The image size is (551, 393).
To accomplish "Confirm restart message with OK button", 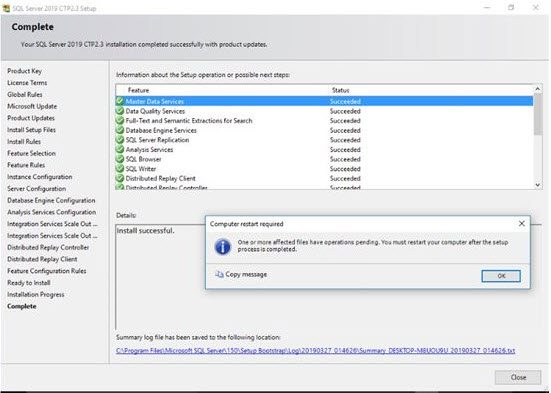I will [x=501, y=276].
